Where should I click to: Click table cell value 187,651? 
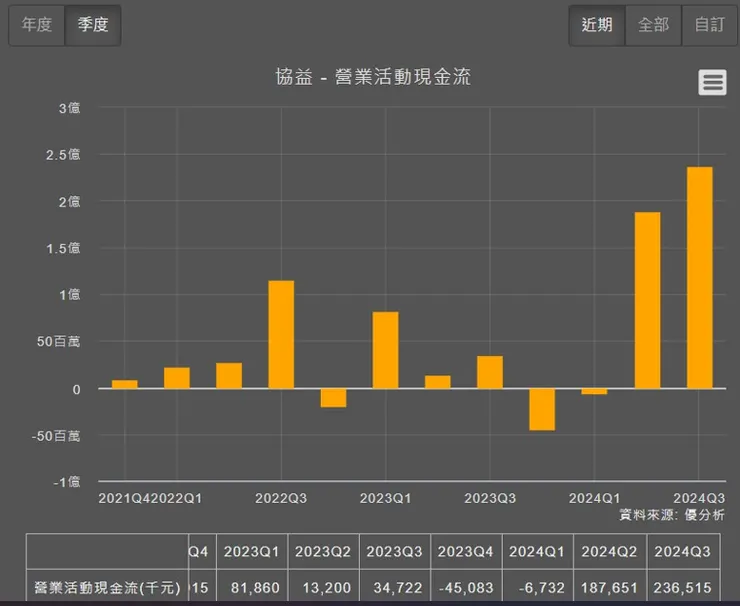(609, 588)
